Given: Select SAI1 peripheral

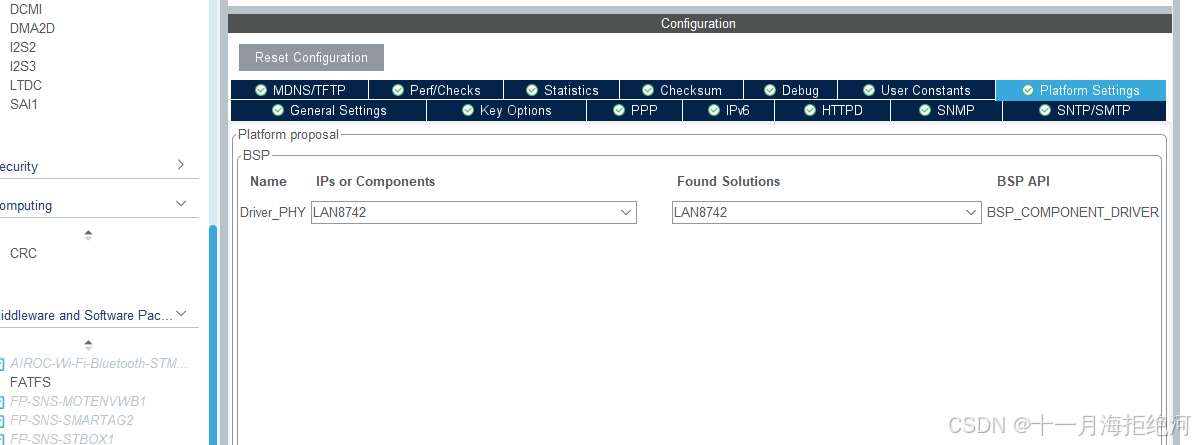Looking at the screenshot, I should [24, 104].
